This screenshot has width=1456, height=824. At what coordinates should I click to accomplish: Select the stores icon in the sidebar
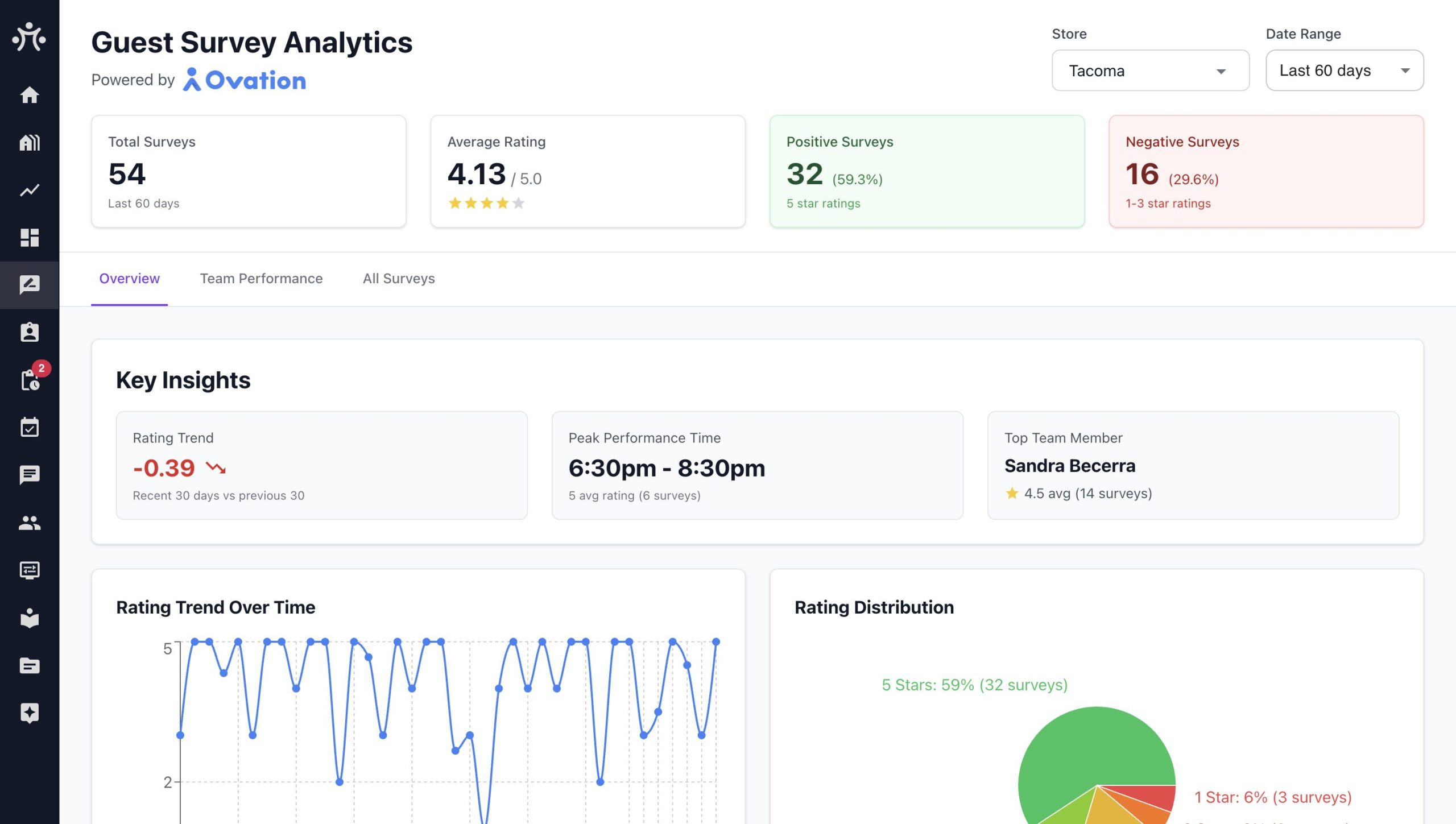pos(30,143)
